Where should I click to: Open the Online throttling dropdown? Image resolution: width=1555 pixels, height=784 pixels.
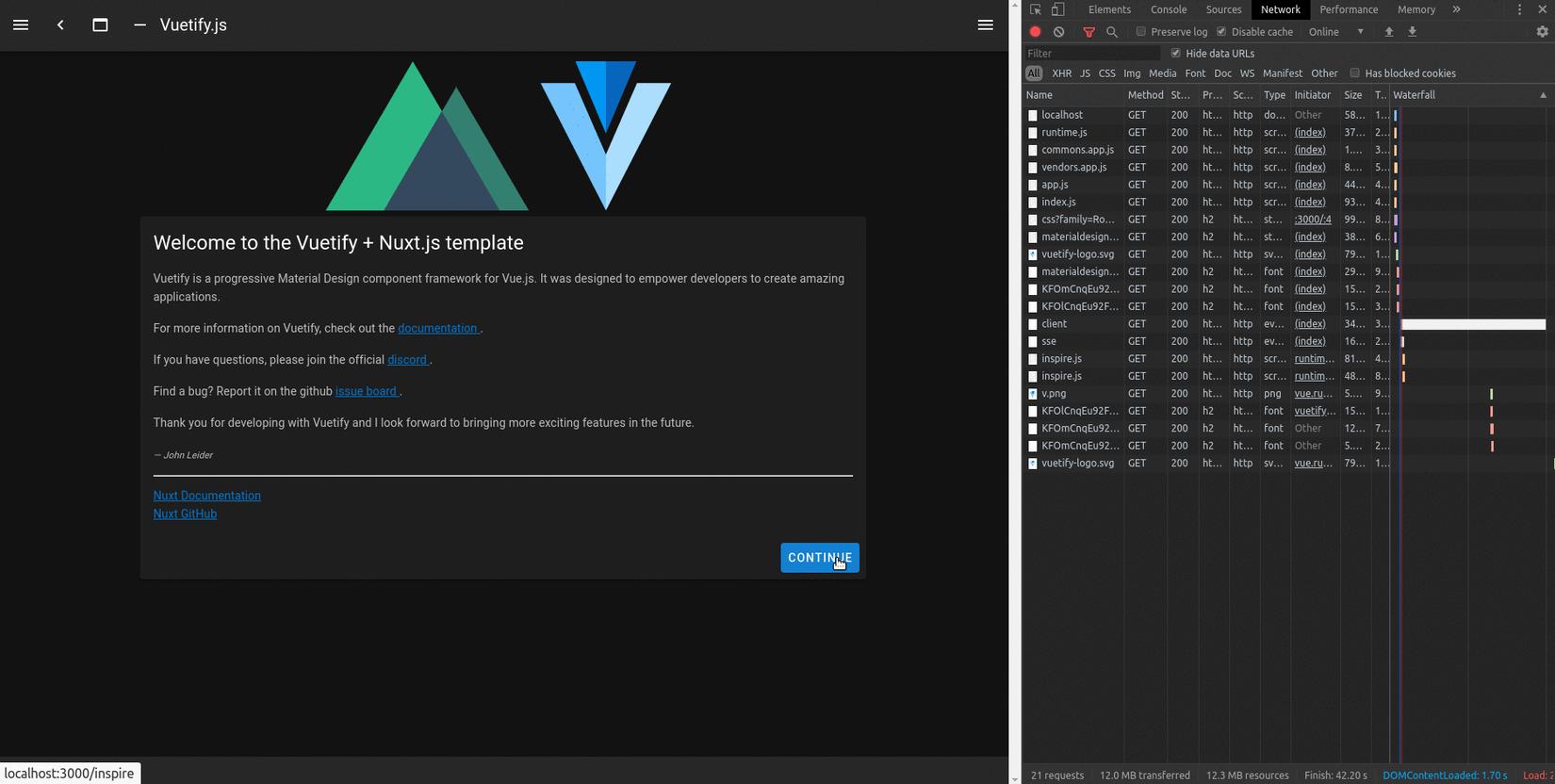pos(1336,32)
